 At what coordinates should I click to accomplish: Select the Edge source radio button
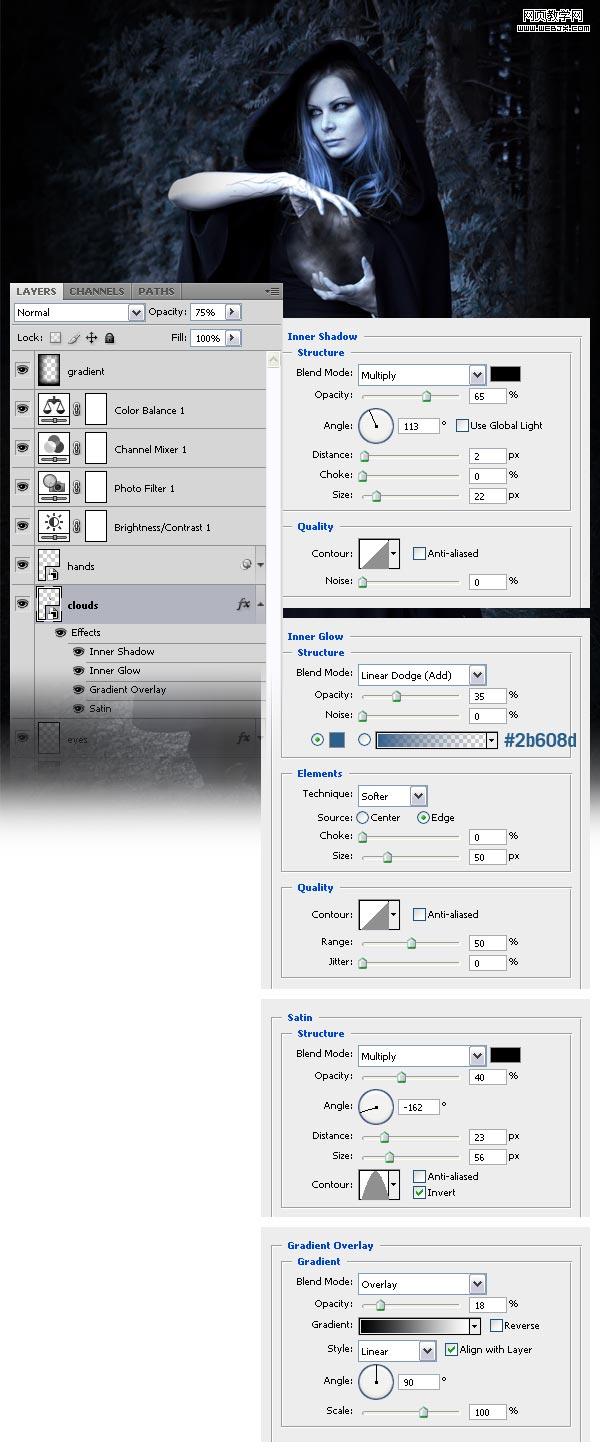[x=423, y=817]
